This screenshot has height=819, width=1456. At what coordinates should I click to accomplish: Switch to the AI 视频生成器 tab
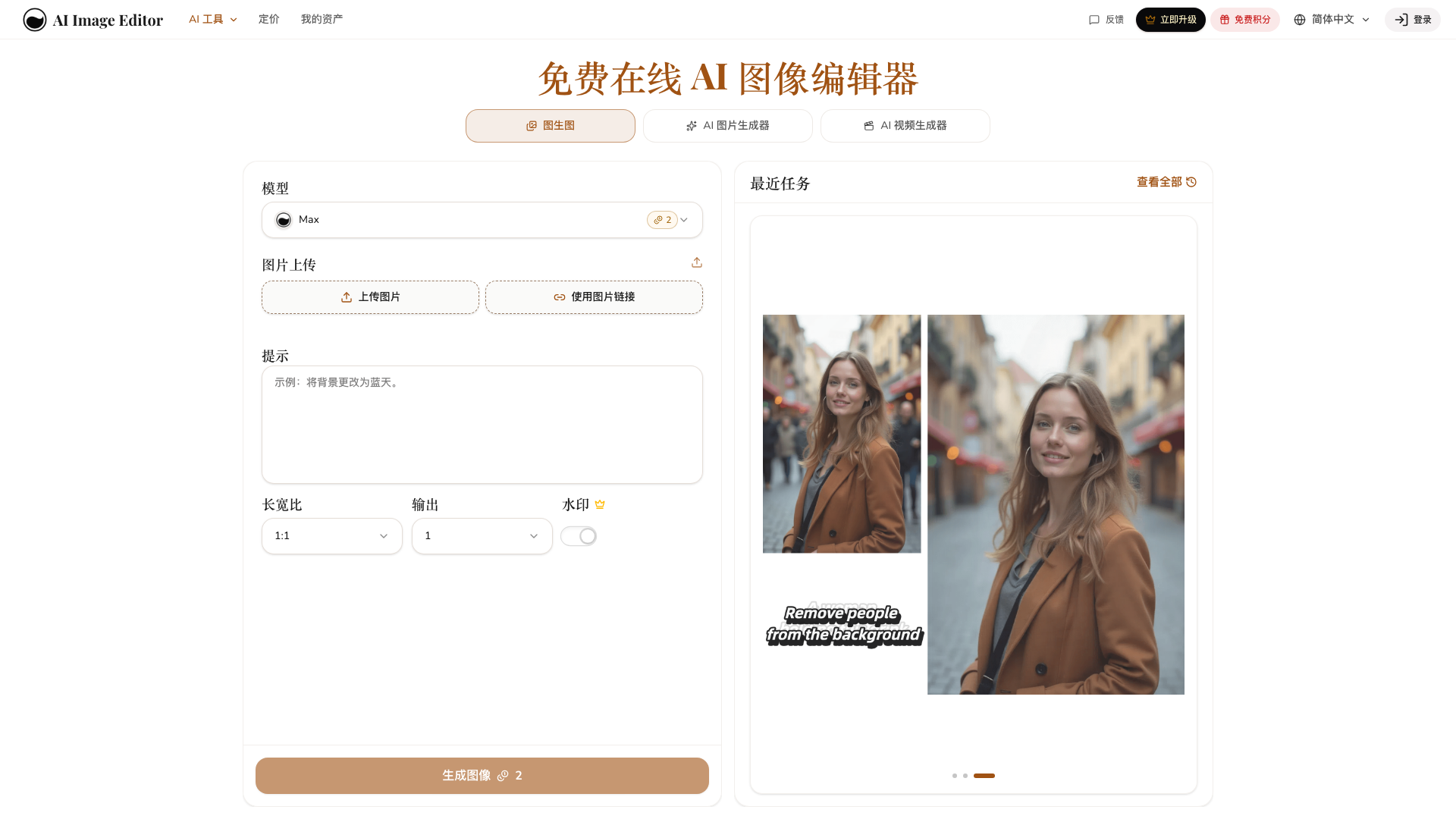(905, 126)
